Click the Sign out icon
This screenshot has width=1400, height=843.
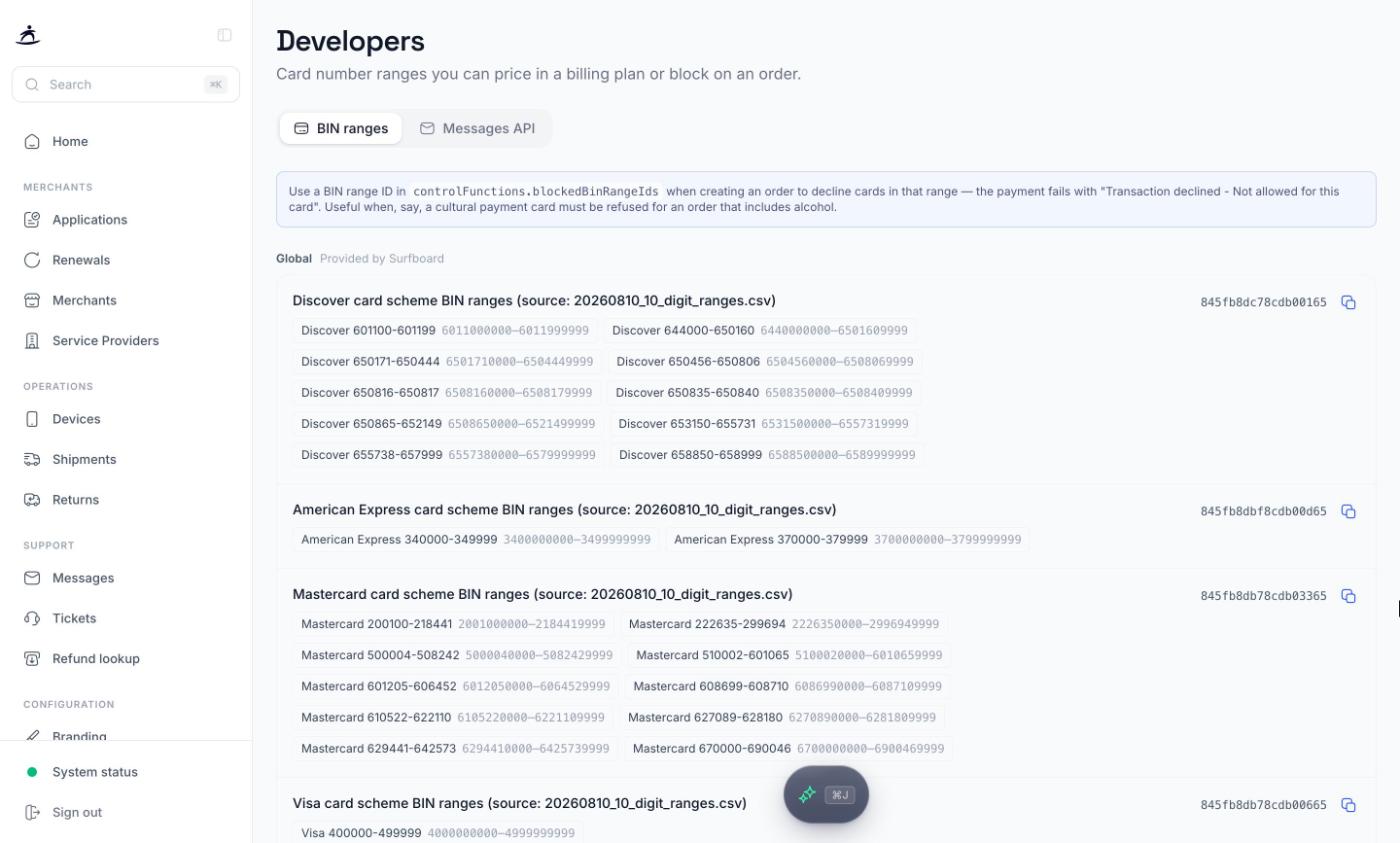[32, 812]
